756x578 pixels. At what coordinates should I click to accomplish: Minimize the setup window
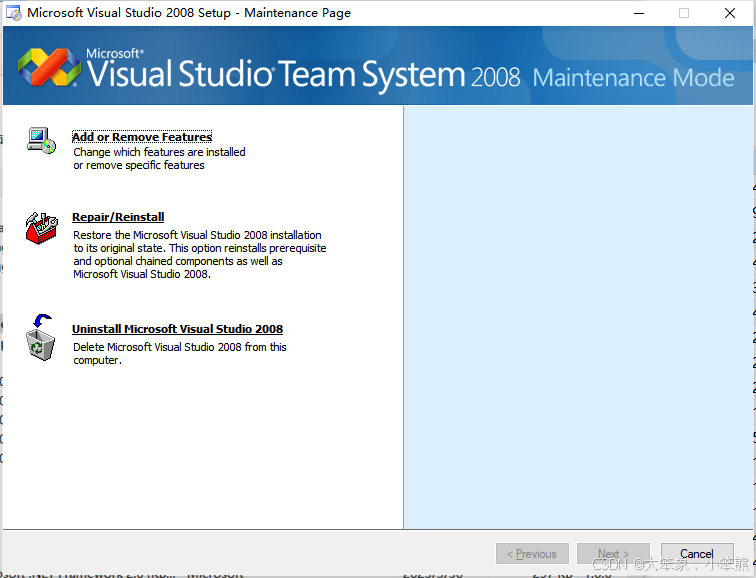[x=639, y=13]
